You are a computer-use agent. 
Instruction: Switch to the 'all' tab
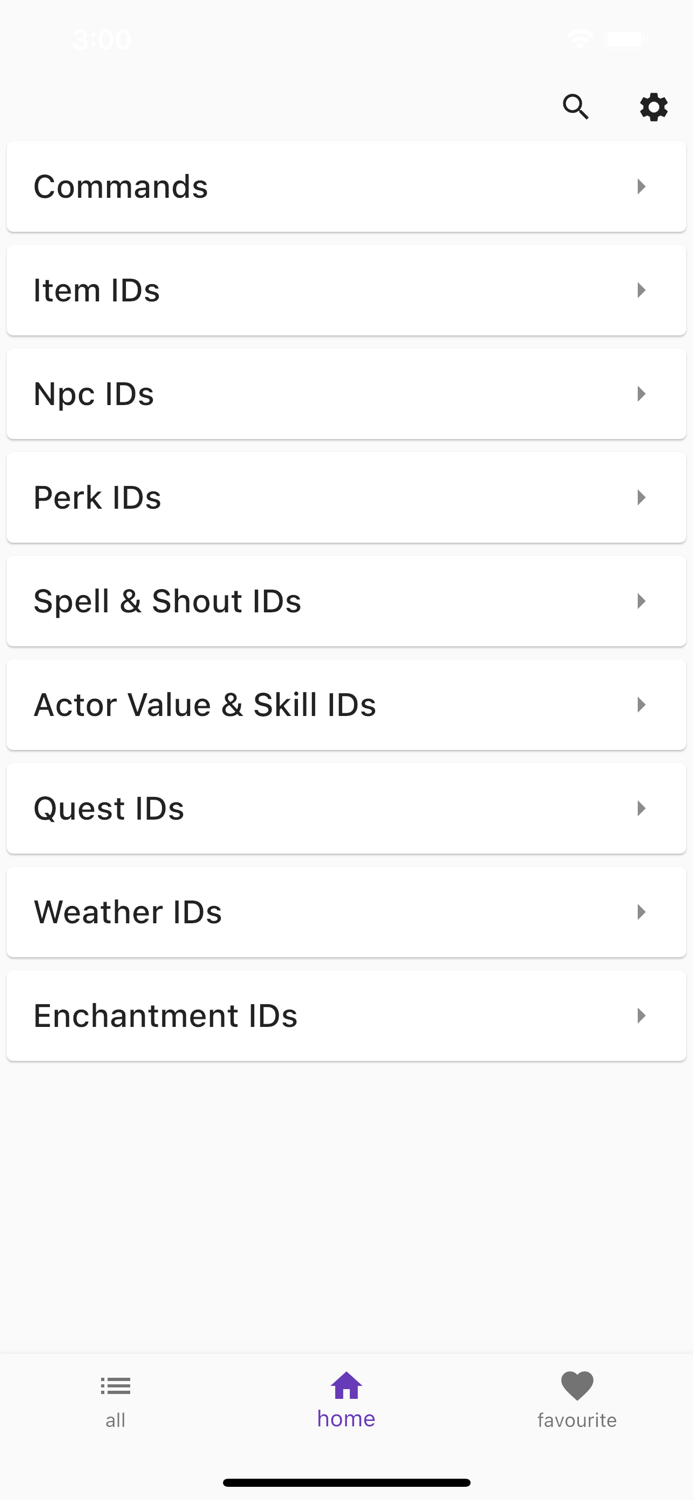115,1400
